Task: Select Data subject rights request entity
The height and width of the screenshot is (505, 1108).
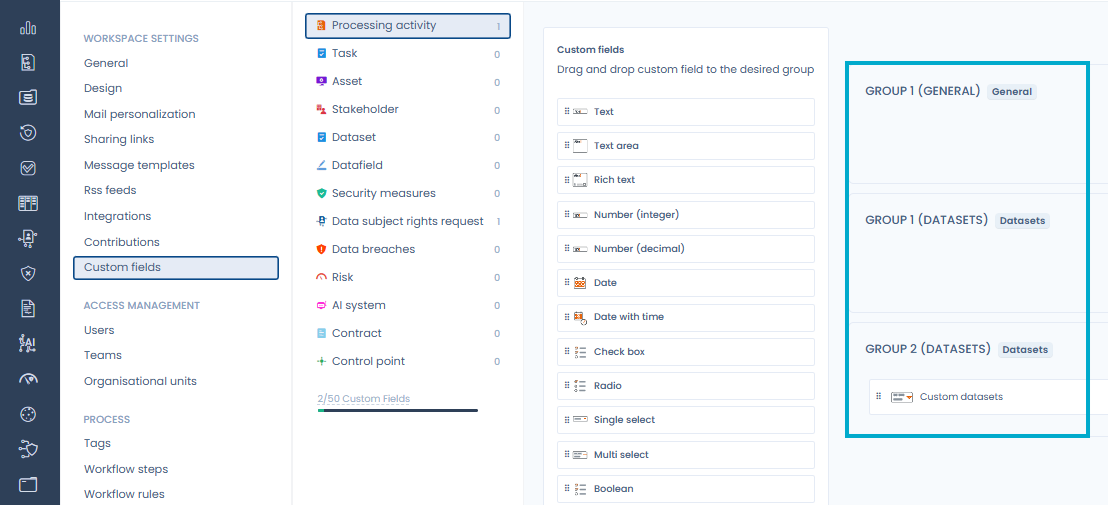Action: click(408, 221)
